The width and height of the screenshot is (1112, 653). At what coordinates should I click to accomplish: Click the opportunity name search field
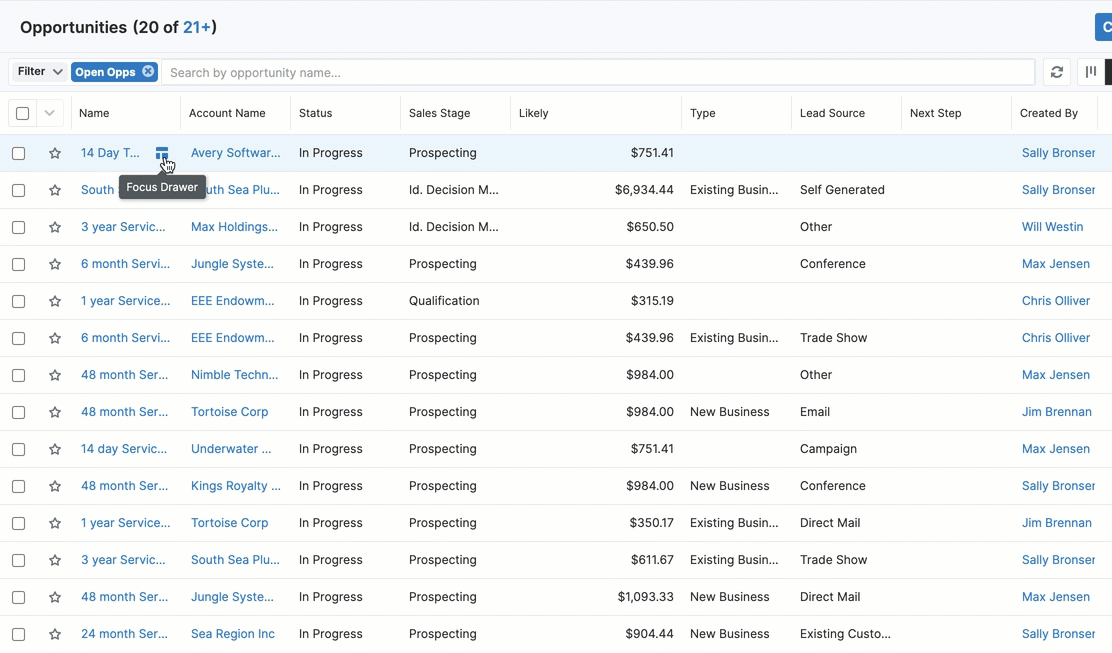pyautogui.click(x=598, y=72)
